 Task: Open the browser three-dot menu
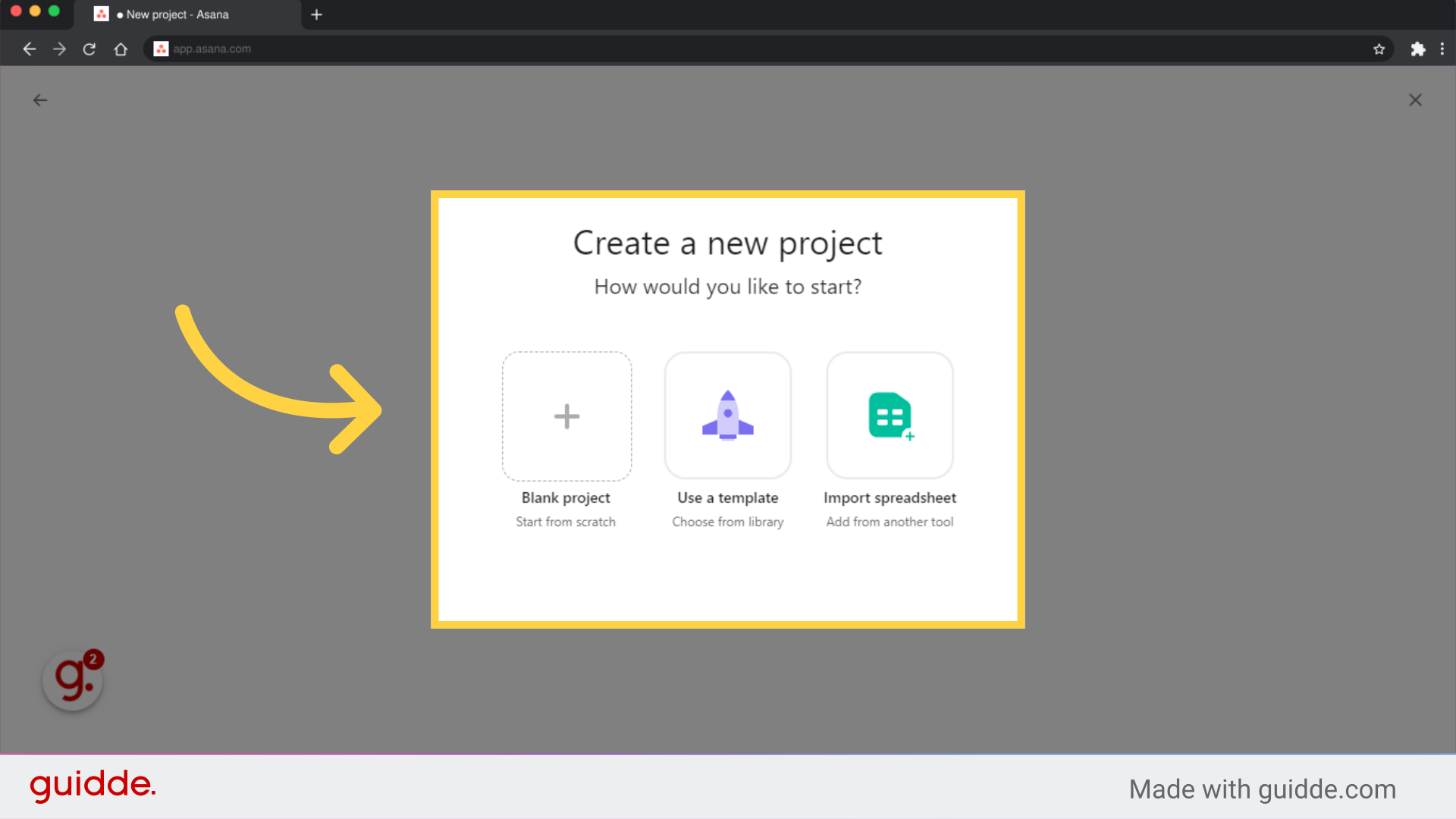[1442, 49]
